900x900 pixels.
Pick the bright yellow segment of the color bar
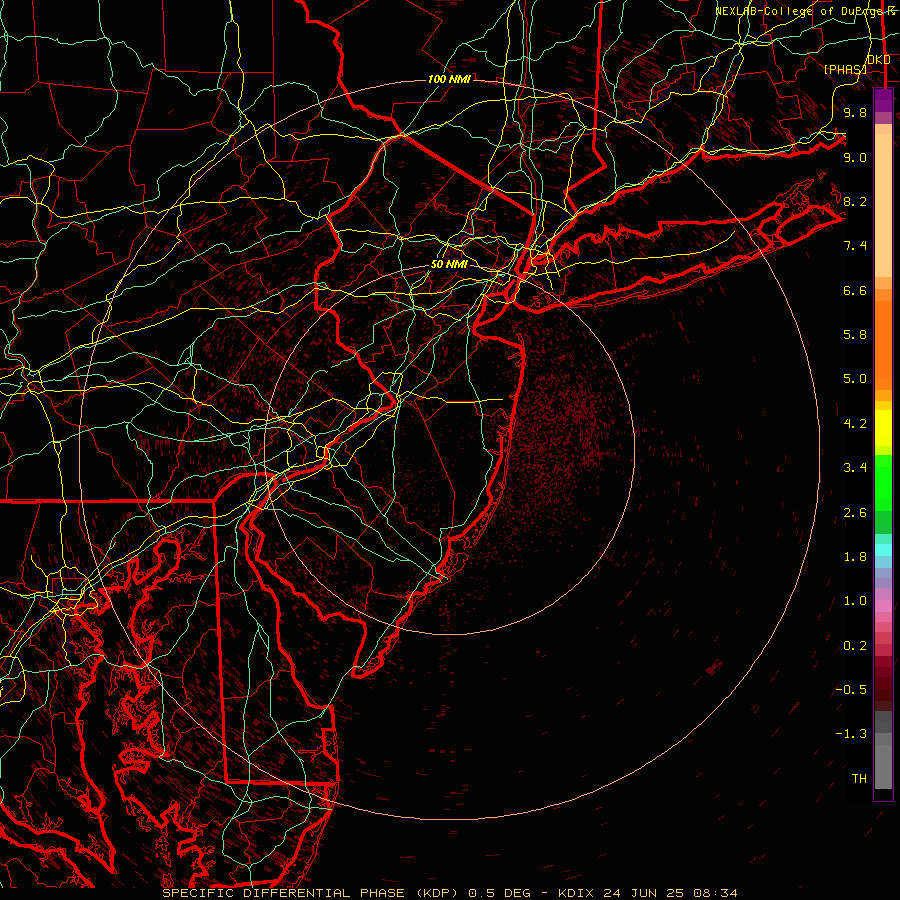pos(883,428)
